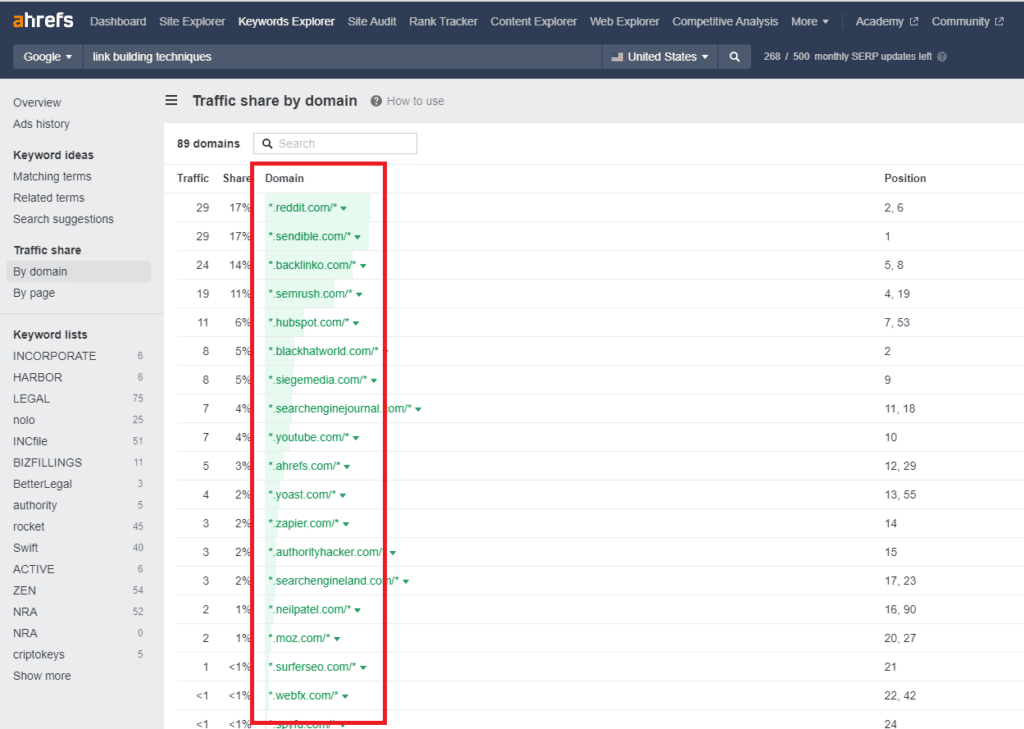Open Web Explorer in top navigation

point(624,22)
